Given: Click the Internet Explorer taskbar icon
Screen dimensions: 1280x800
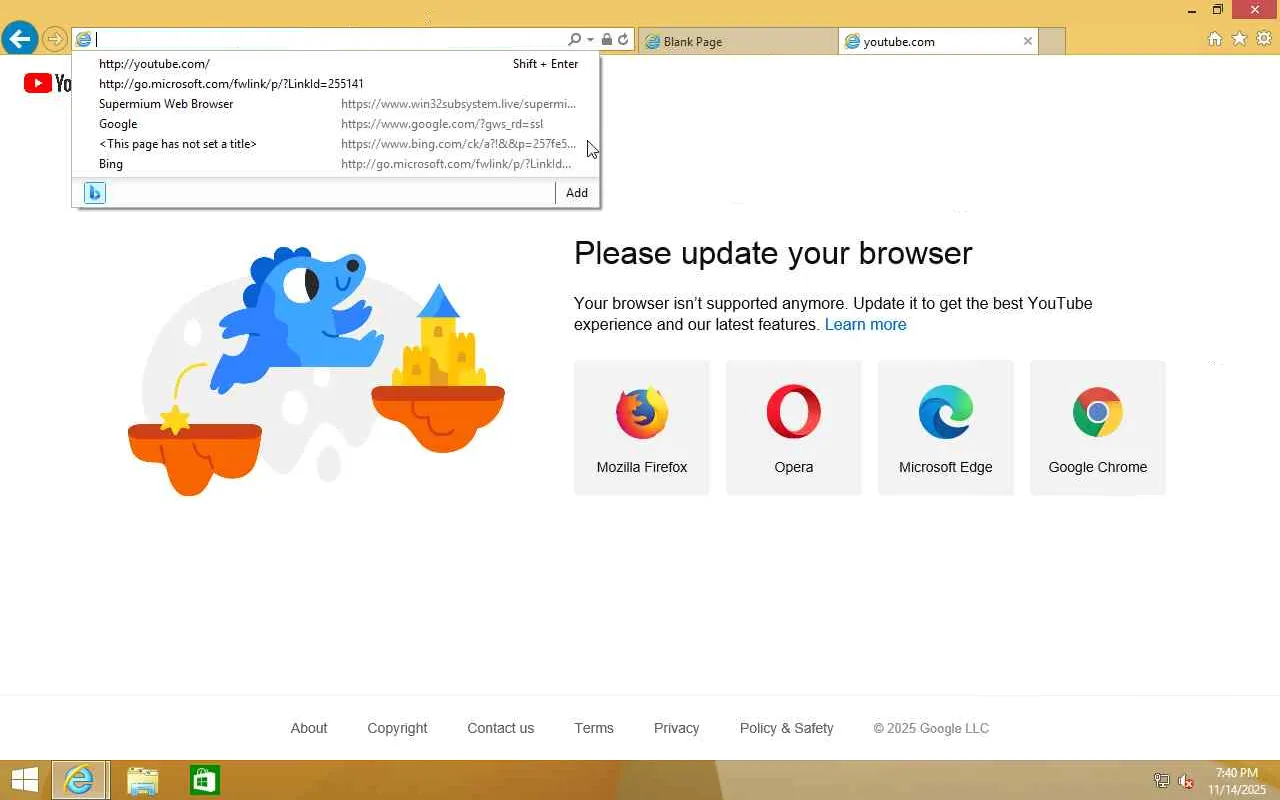Looking at the screenshot, I should [78, 780].
